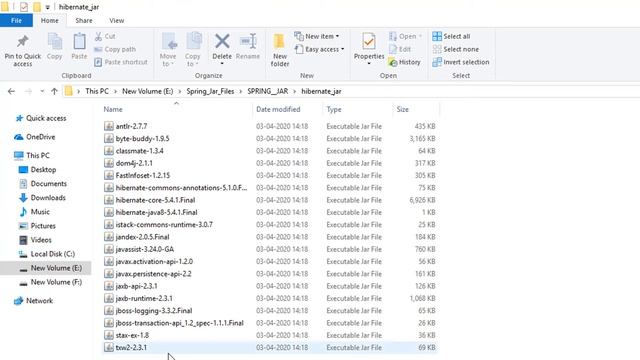Select the classmate-1.3.4 jar icon
Screen dimensions: 640x360
pos(109,151)
